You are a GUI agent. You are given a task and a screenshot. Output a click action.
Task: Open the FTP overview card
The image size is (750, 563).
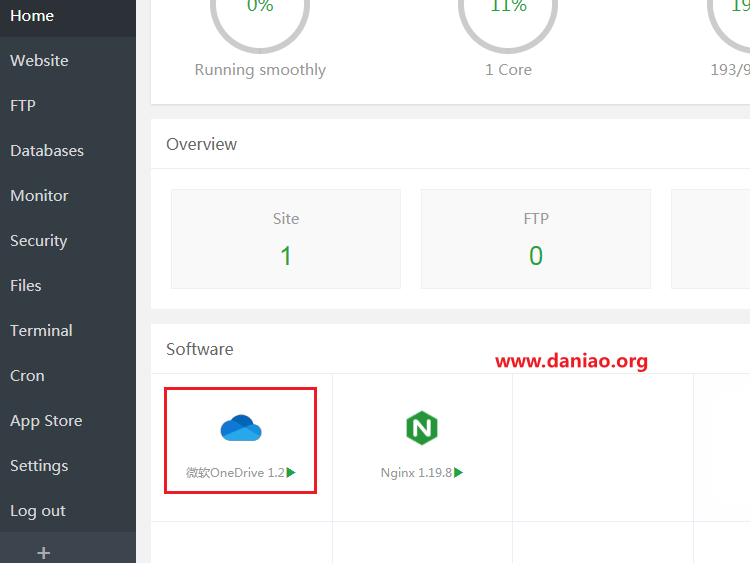point(536,239)
